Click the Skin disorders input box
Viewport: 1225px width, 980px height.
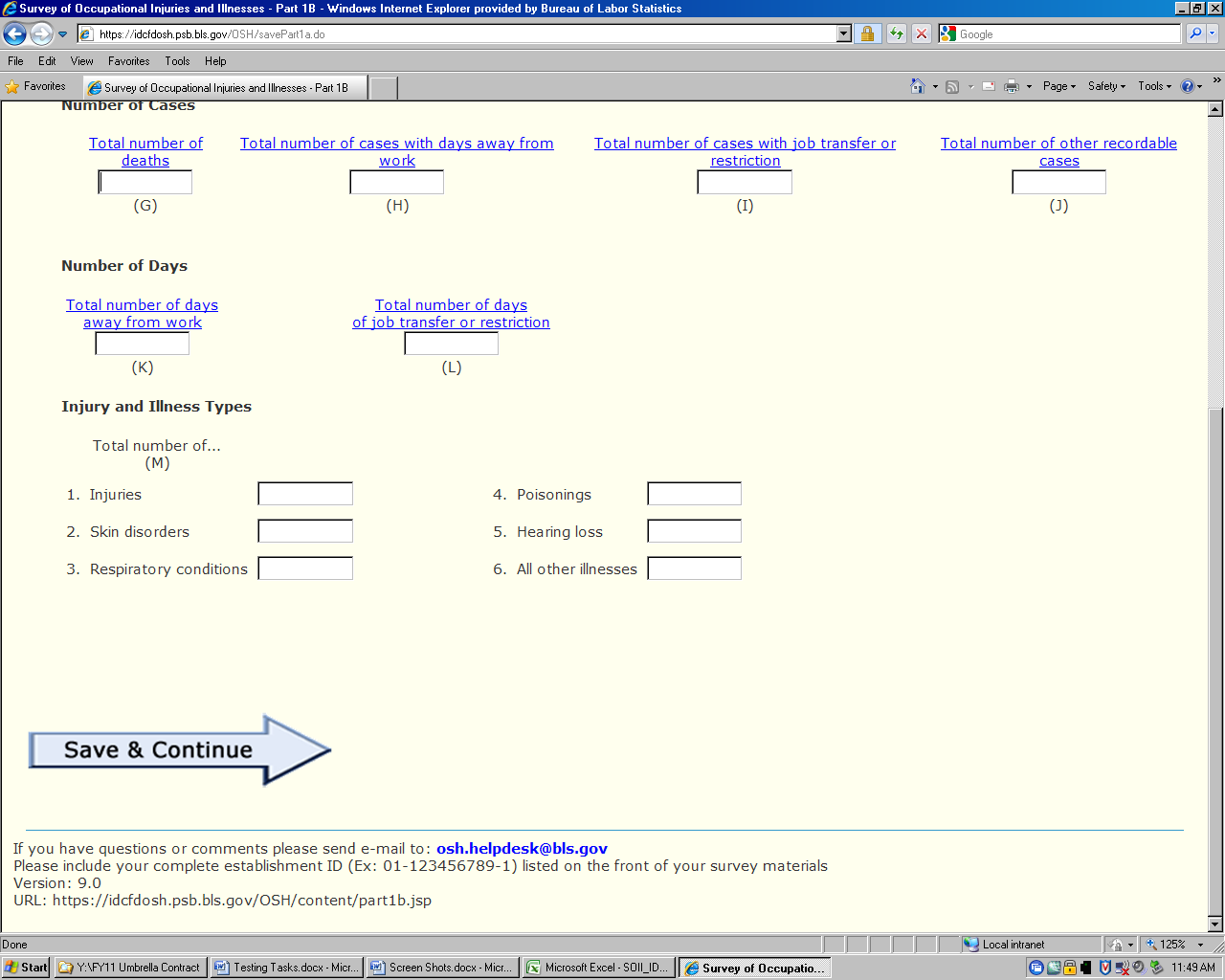[x=305, y=531]
